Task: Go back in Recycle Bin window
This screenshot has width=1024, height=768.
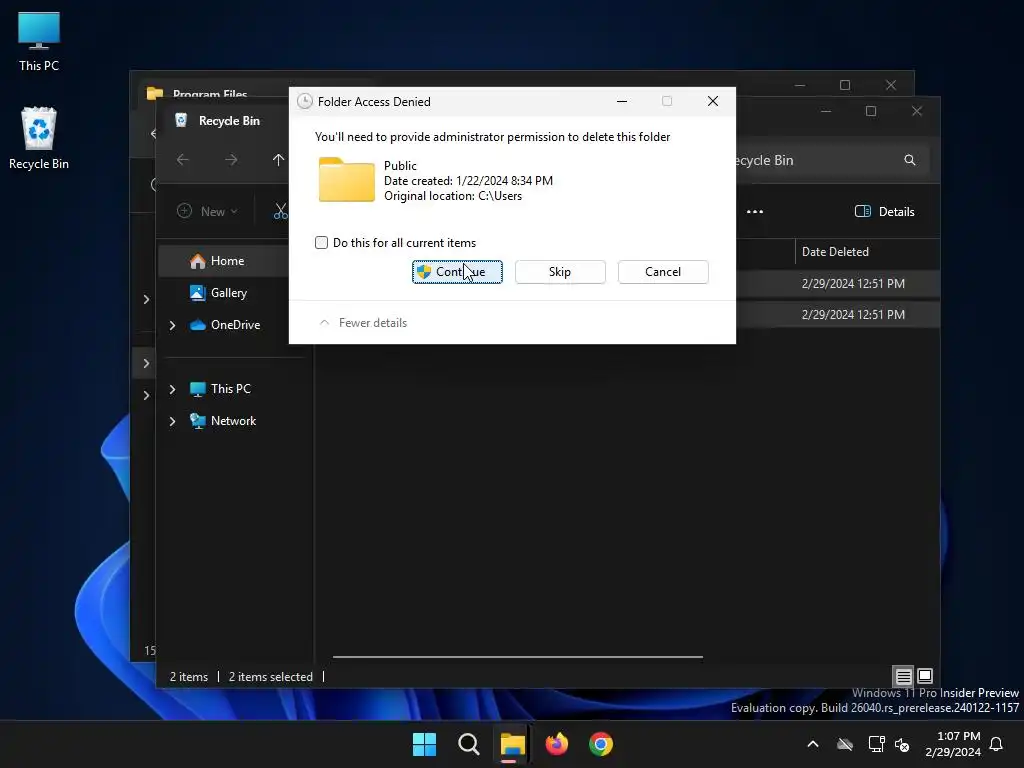Action: 183,160
